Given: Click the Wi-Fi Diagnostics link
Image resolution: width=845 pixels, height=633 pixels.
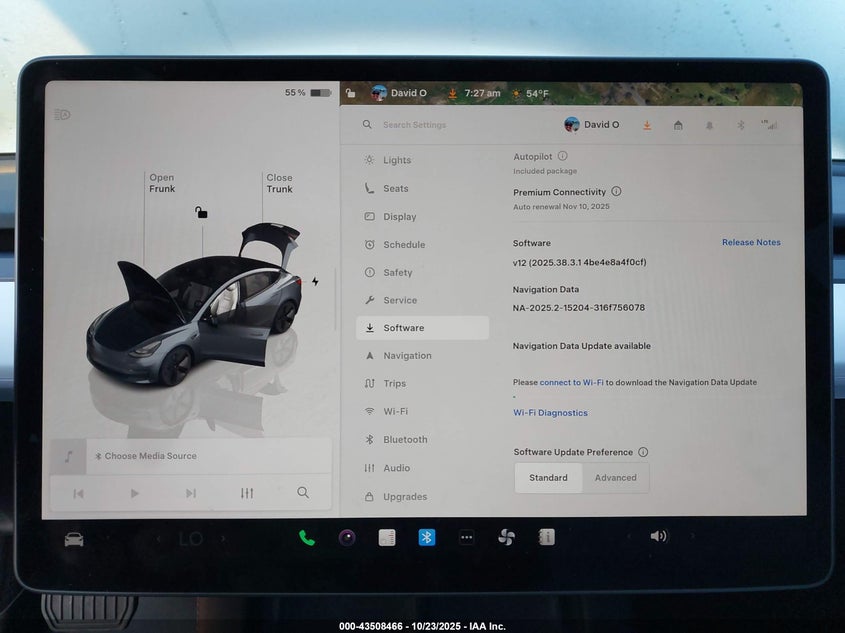Looking at the screenshot, I should pos(550,413).
